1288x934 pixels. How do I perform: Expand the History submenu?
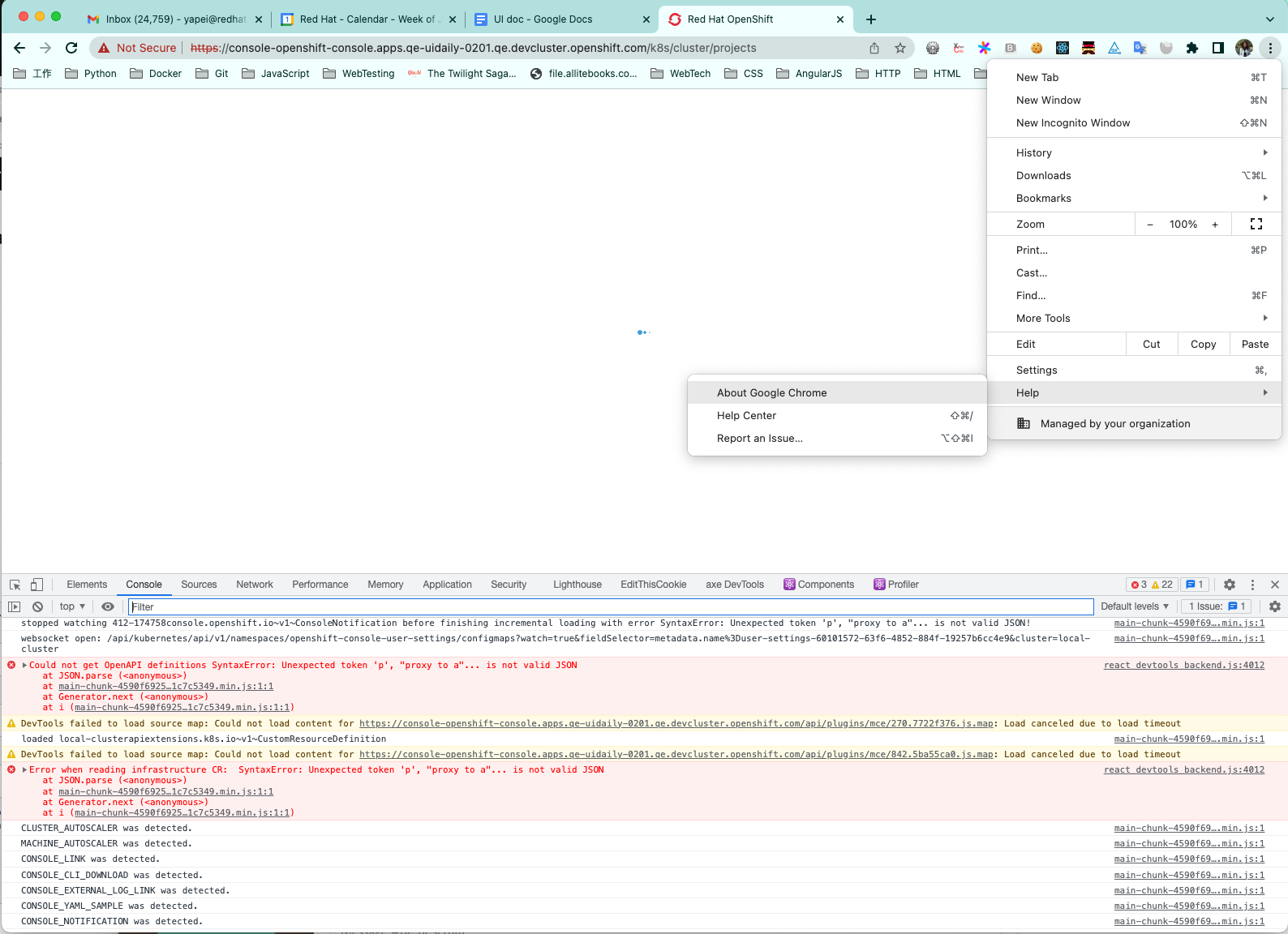(1134, 152)
